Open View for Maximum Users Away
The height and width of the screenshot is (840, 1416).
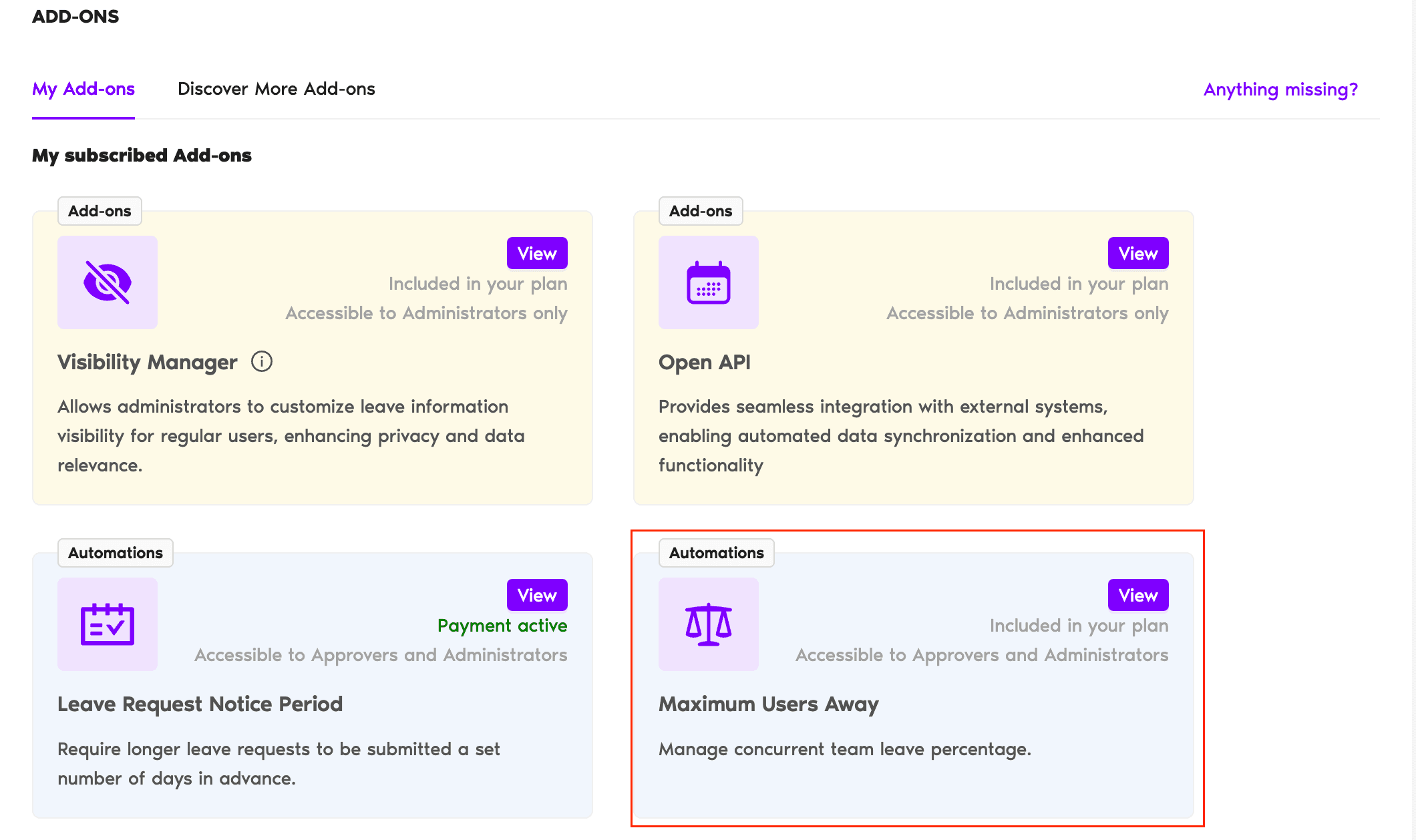pyautogui.click(x=1137, y=596)
